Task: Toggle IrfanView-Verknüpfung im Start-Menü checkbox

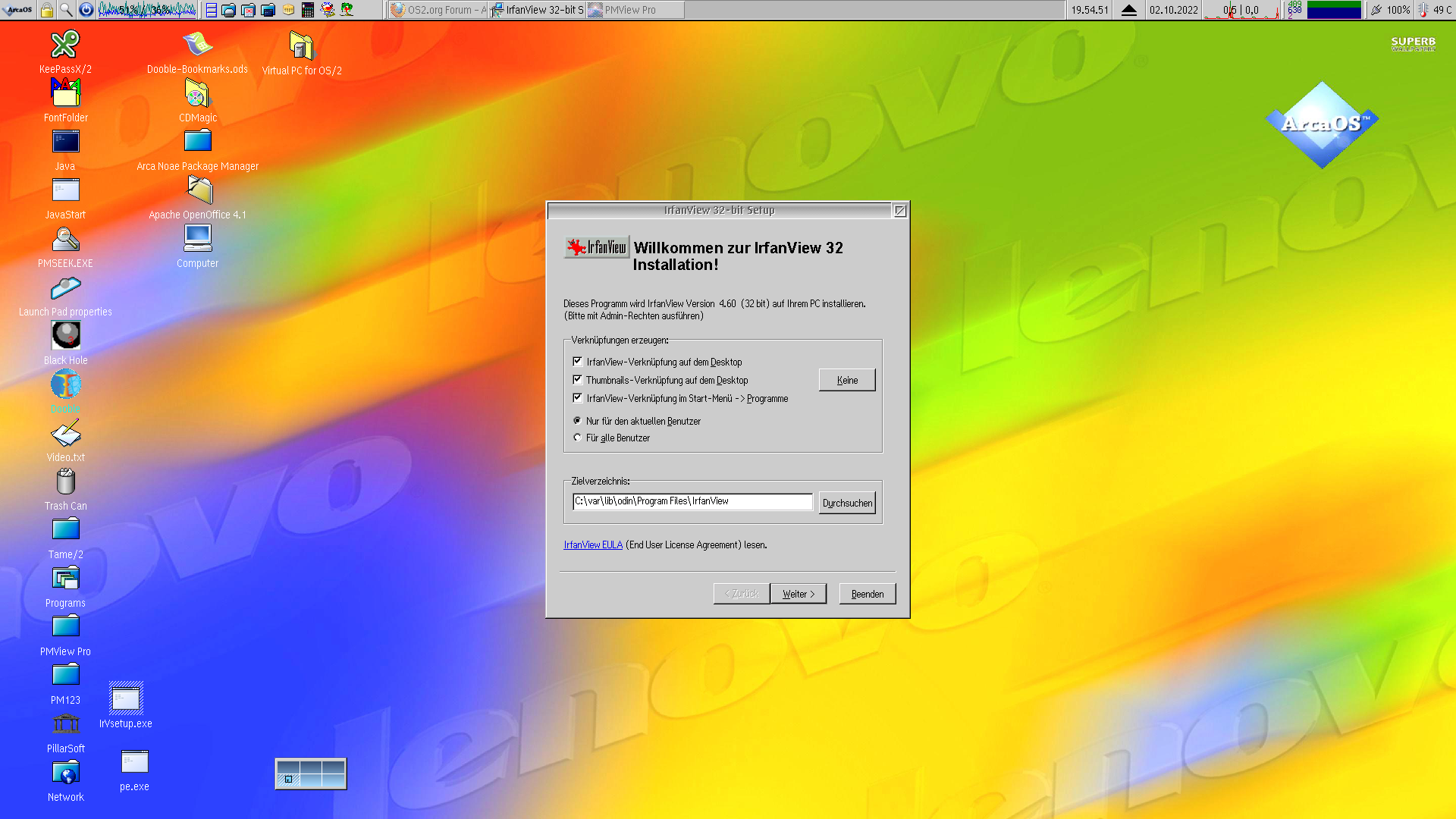Action: point(577,398)
